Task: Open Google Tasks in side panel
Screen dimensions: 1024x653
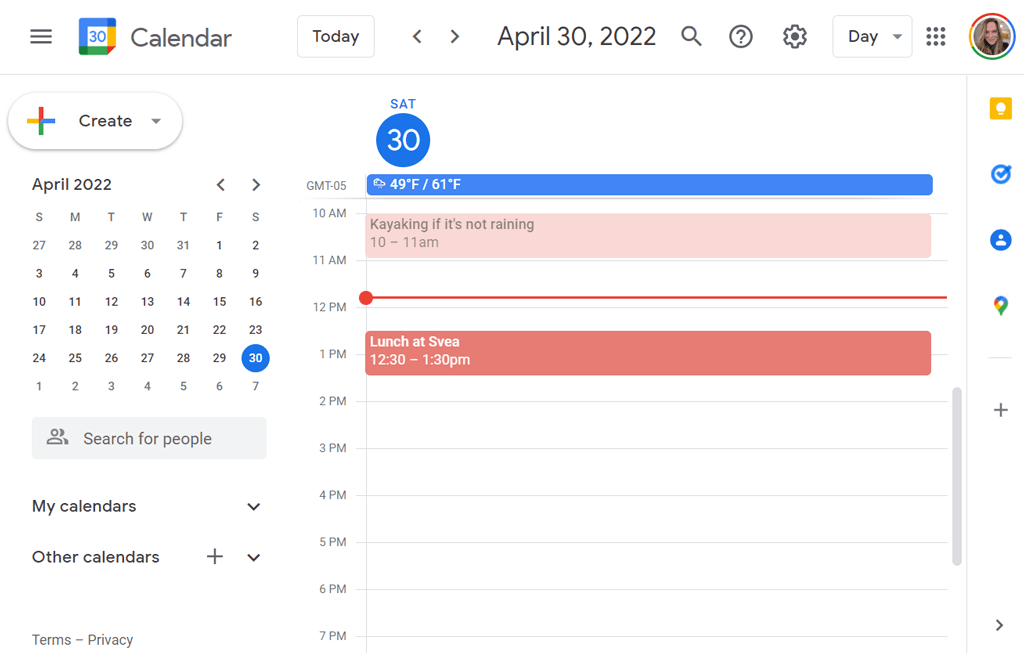Action: (1000, 174)
